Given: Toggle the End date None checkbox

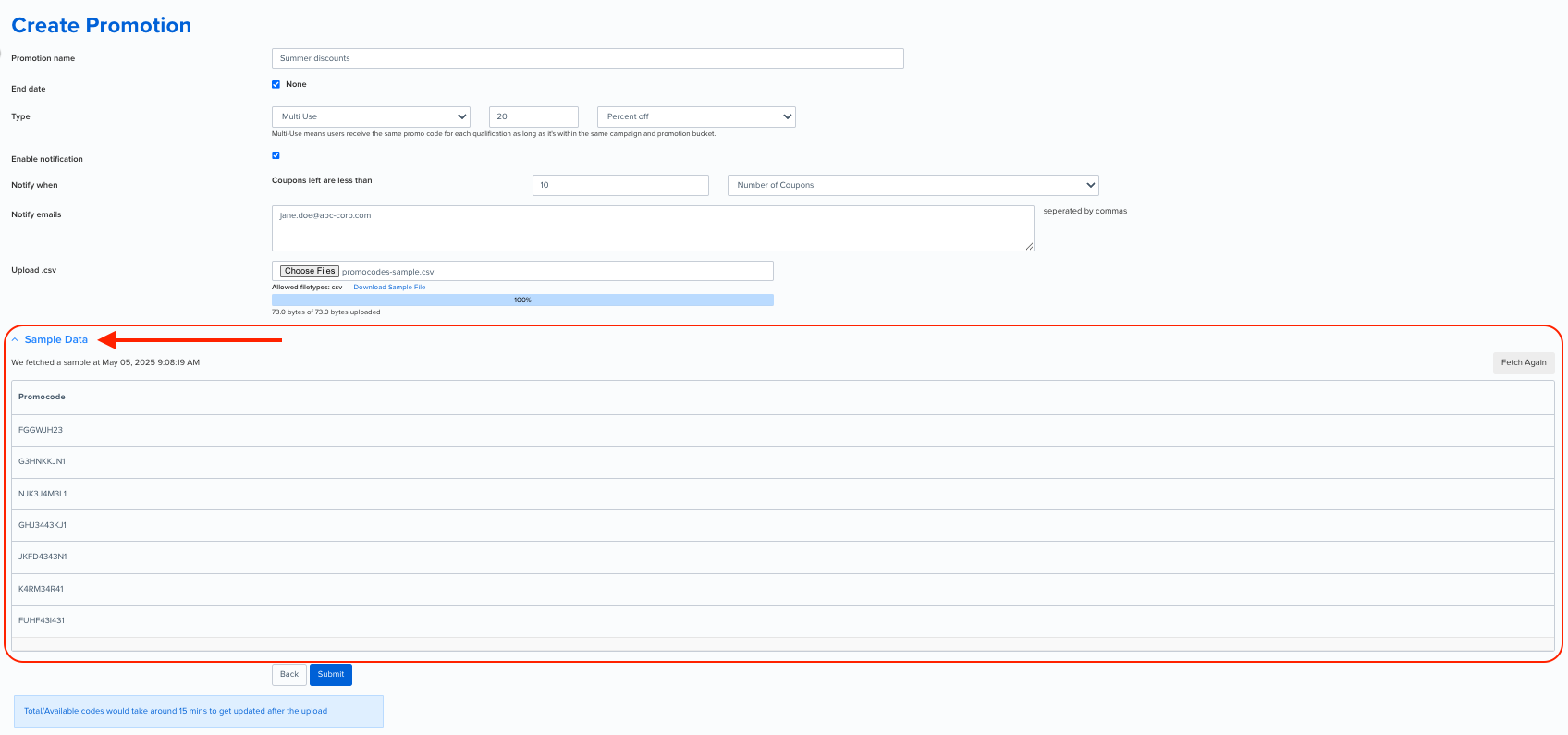Looking at the screenshot, I should coord(276,84).
